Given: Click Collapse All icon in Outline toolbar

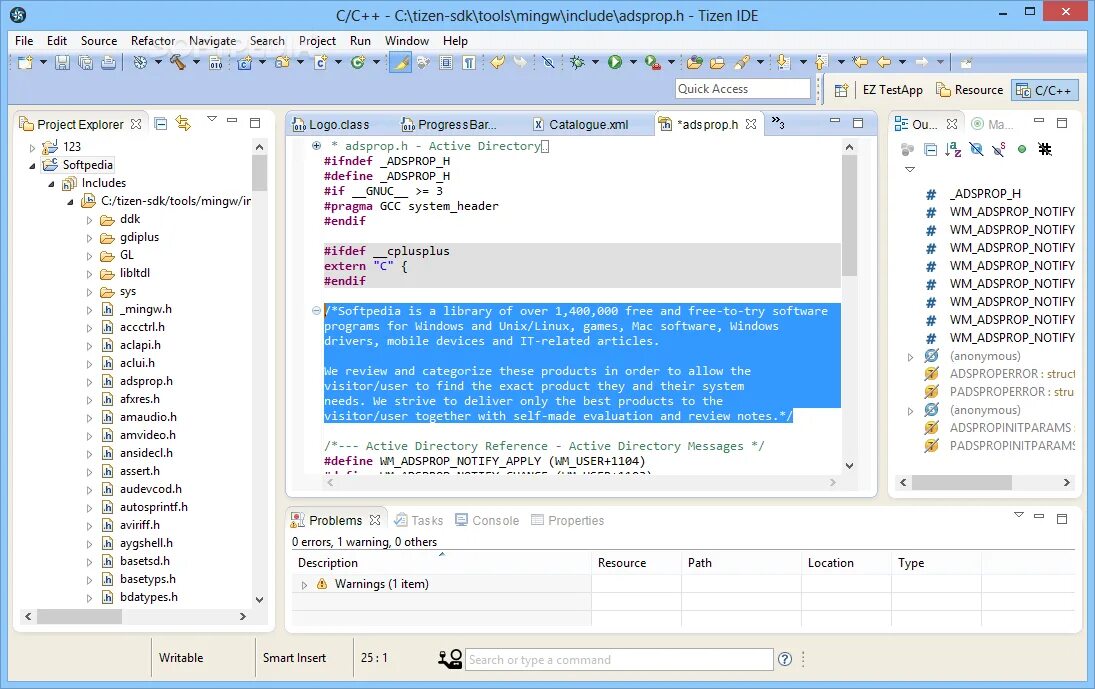Looking at the screenshot, I should [930, 149].
